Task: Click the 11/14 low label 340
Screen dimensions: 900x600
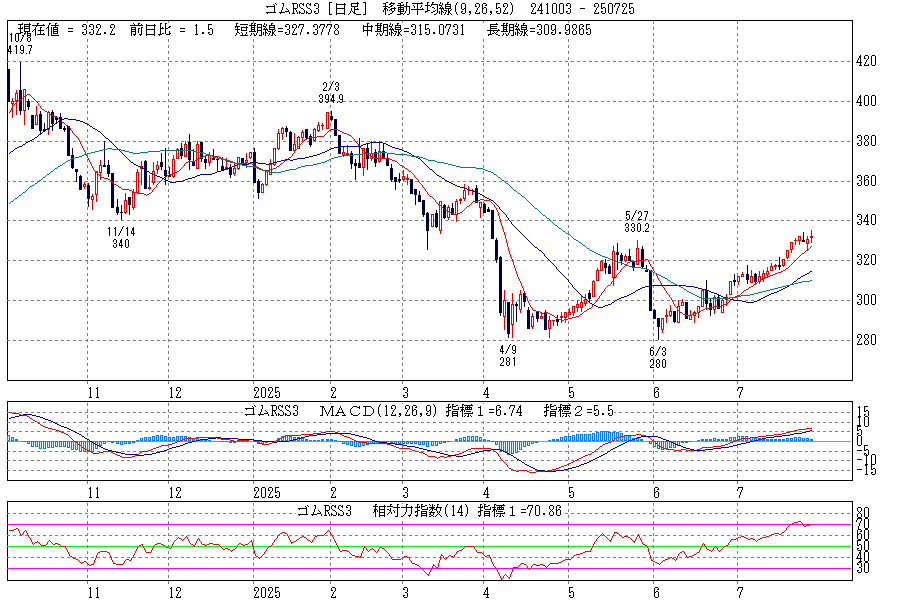Action: 120,243
